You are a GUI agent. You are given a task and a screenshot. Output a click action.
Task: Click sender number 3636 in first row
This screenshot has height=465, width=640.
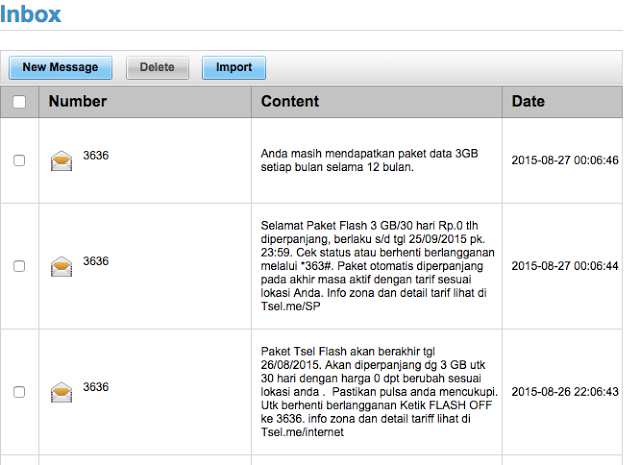click(96, 155)
